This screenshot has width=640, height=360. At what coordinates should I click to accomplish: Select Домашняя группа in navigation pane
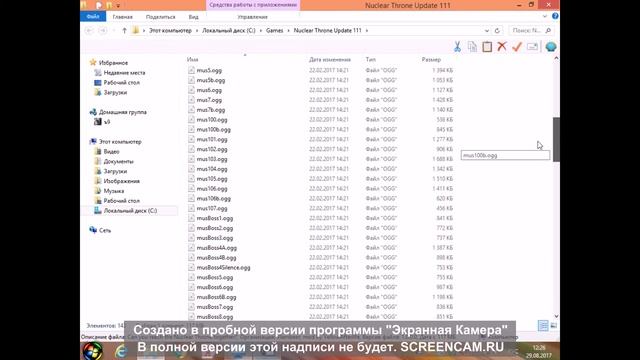[122, 112]
